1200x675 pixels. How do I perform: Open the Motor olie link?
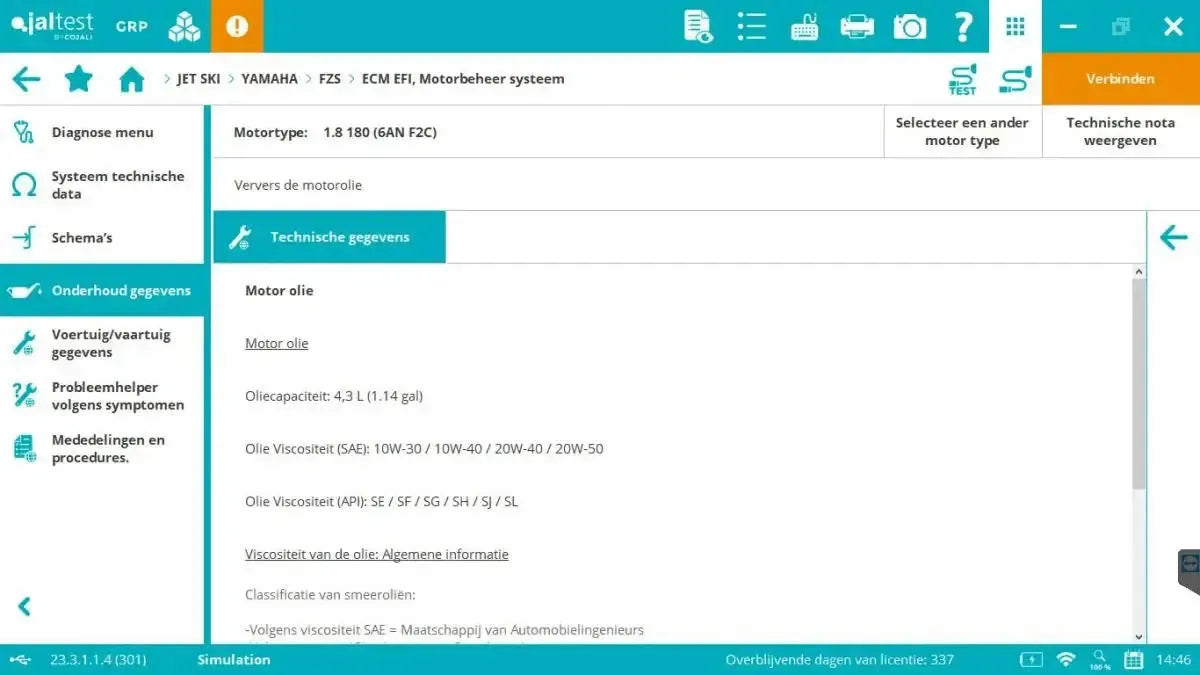coord(276,343)
